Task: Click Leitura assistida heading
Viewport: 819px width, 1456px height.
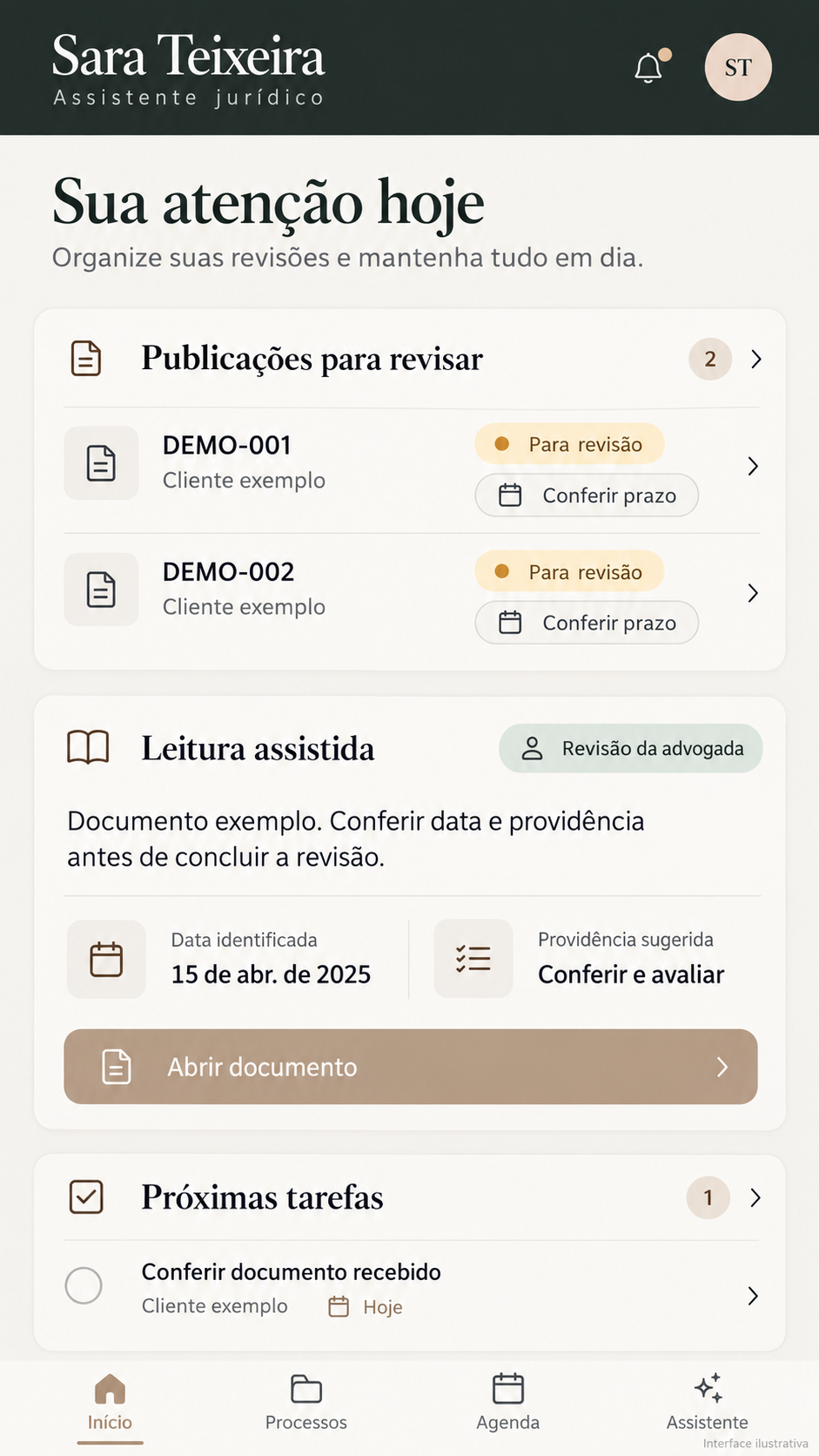Action: 258,749
